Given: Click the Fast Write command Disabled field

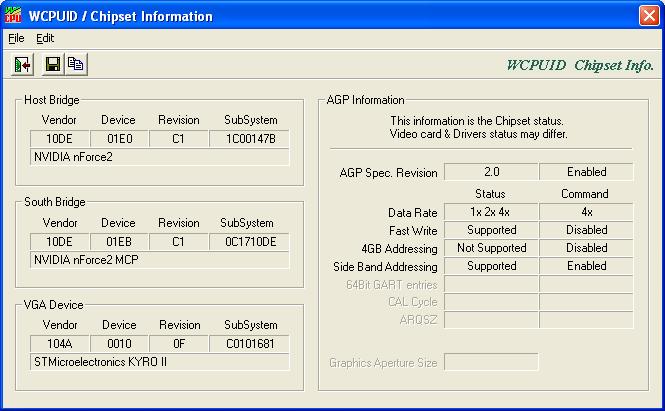Looking at the screenshot, I should coord(586,230).
